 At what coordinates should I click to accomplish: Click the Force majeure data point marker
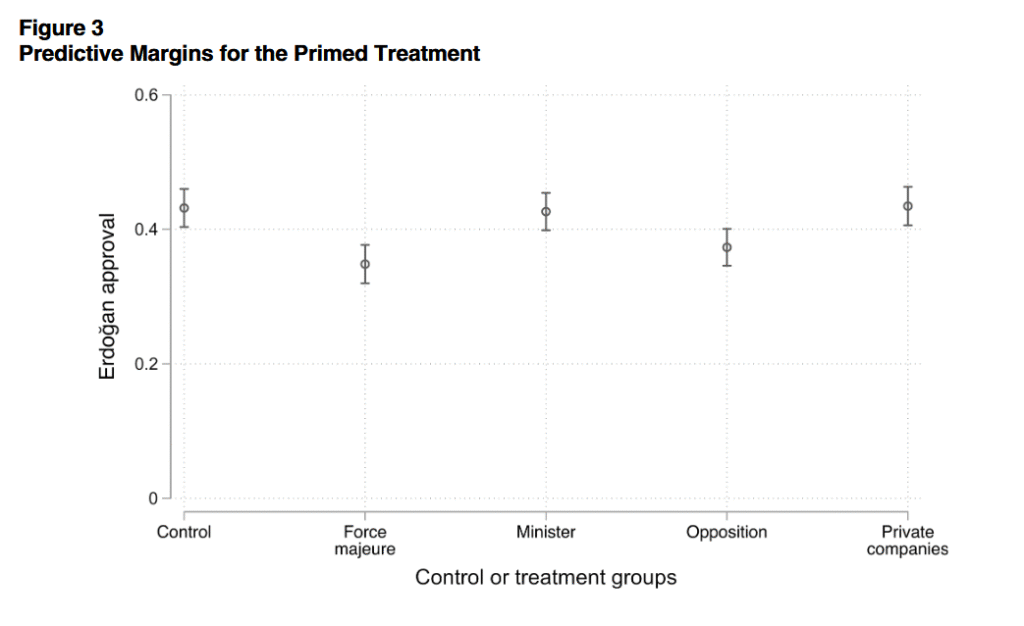(365, 264)
